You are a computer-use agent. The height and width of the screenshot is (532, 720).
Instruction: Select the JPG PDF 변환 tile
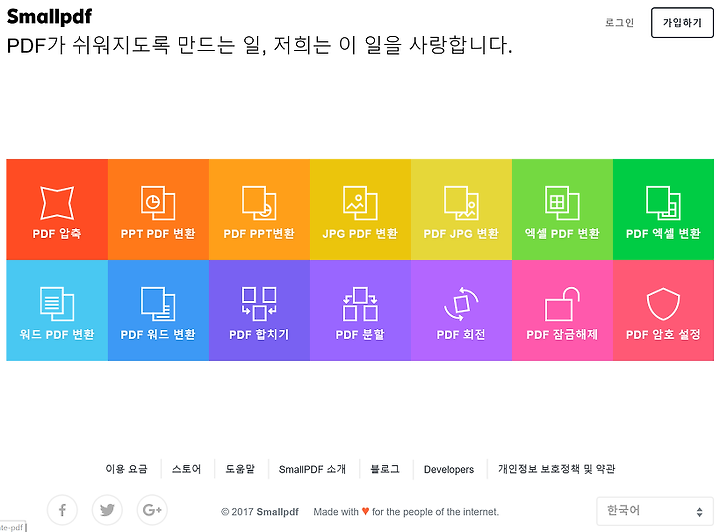360,209
